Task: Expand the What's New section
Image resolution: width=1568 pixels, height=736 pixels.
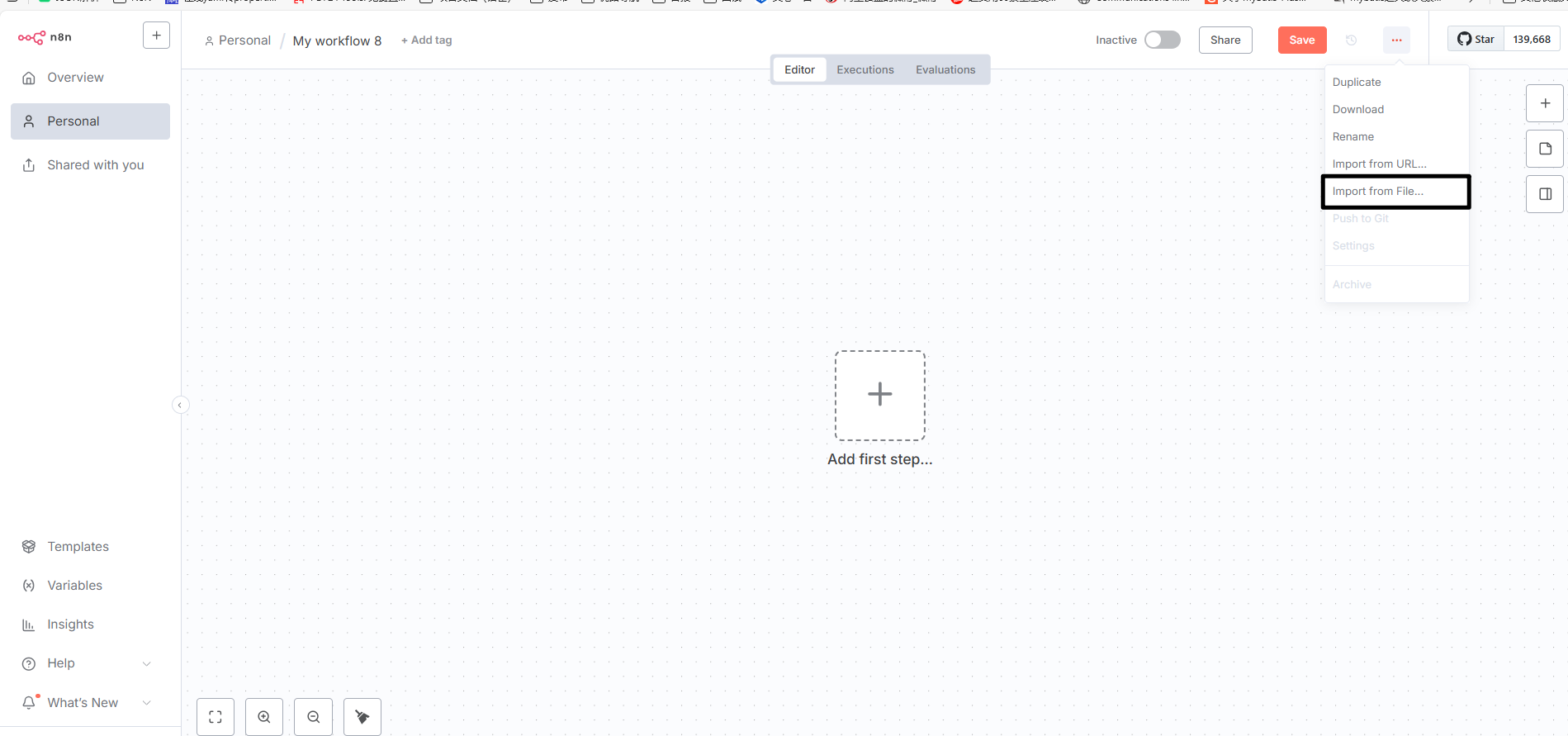Action: click(x=147, y=703)
